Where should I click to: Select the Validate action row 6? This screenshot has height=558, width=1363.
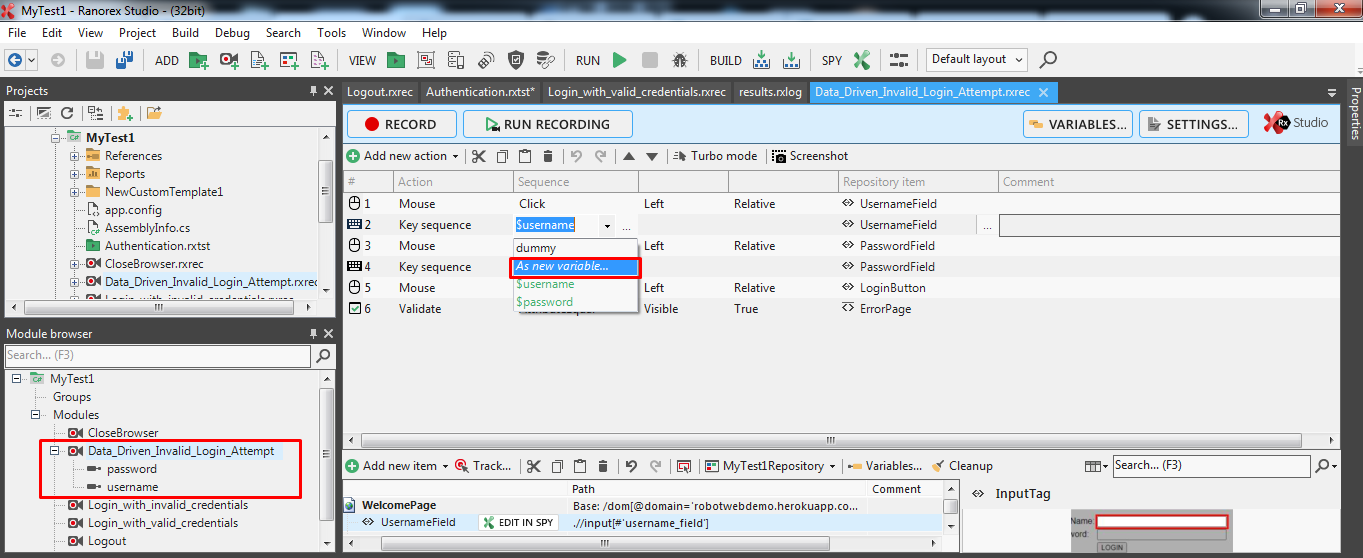coord(840,309)
